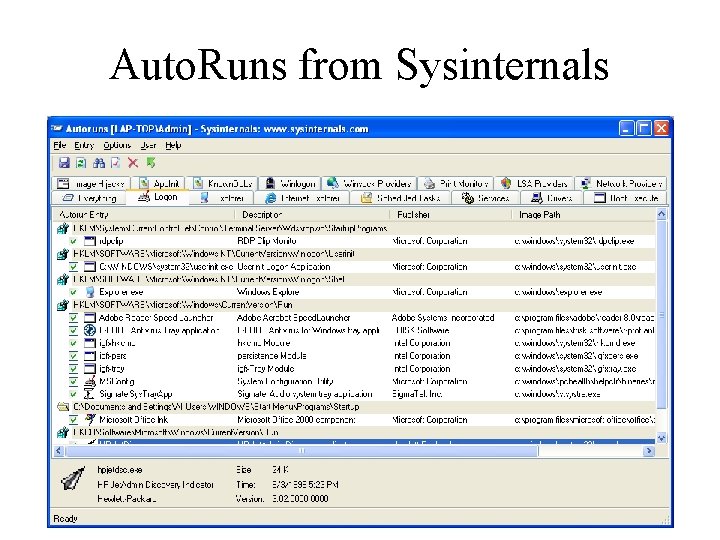Click the registry icon beside Winlogon\Shell key
Screen dimensions: 720x540
click(63, 280)
